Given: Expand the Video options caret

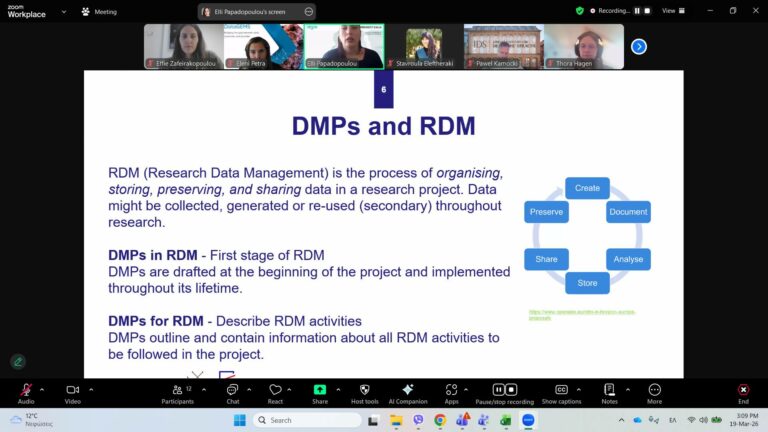Looking at the screenshot, I should (x=91, y=389).
